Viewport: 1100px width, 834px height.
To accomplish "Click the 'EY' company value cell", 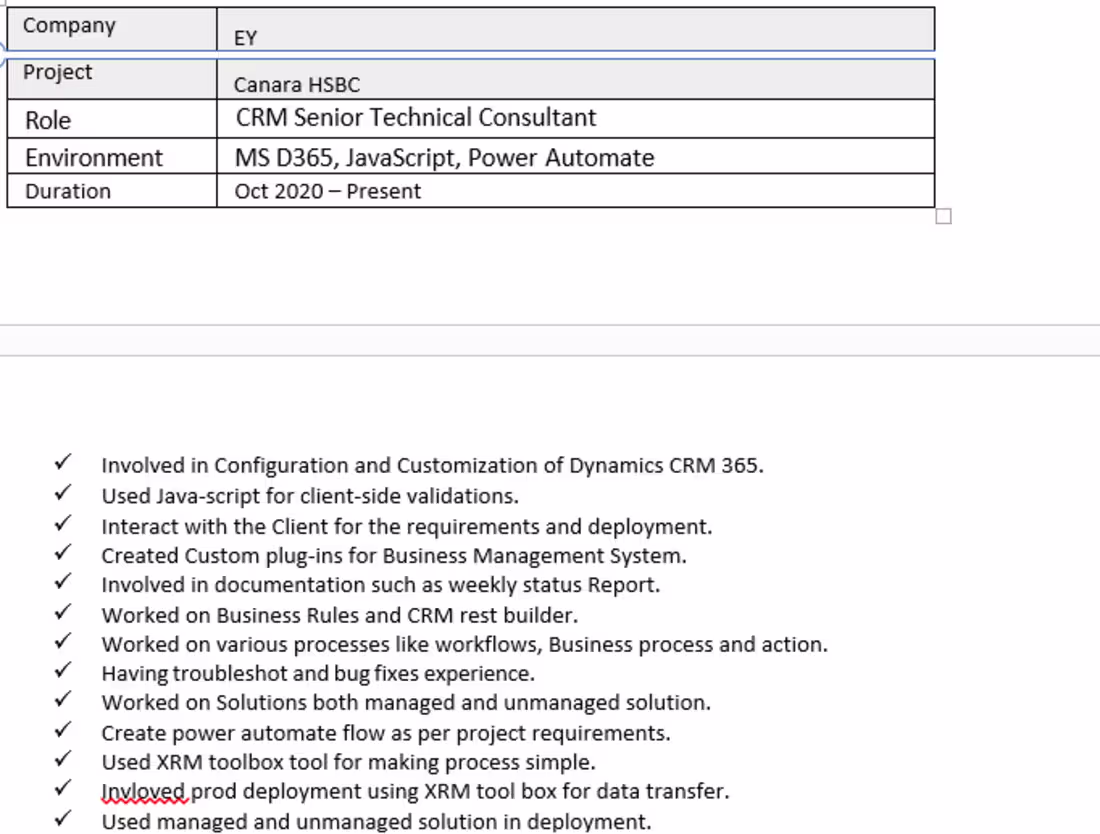I will [576, 29].
